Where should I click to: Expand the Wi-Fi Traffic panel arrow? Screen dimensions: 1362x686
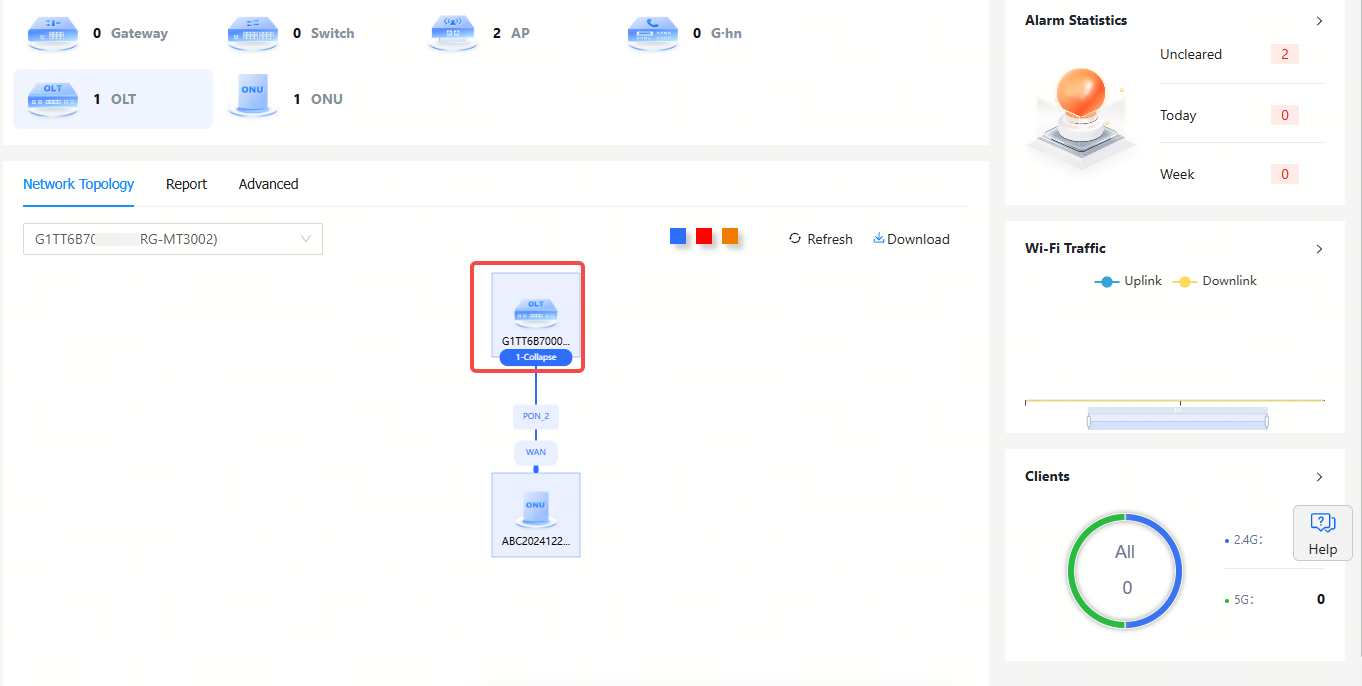(x=1319, y=249)
